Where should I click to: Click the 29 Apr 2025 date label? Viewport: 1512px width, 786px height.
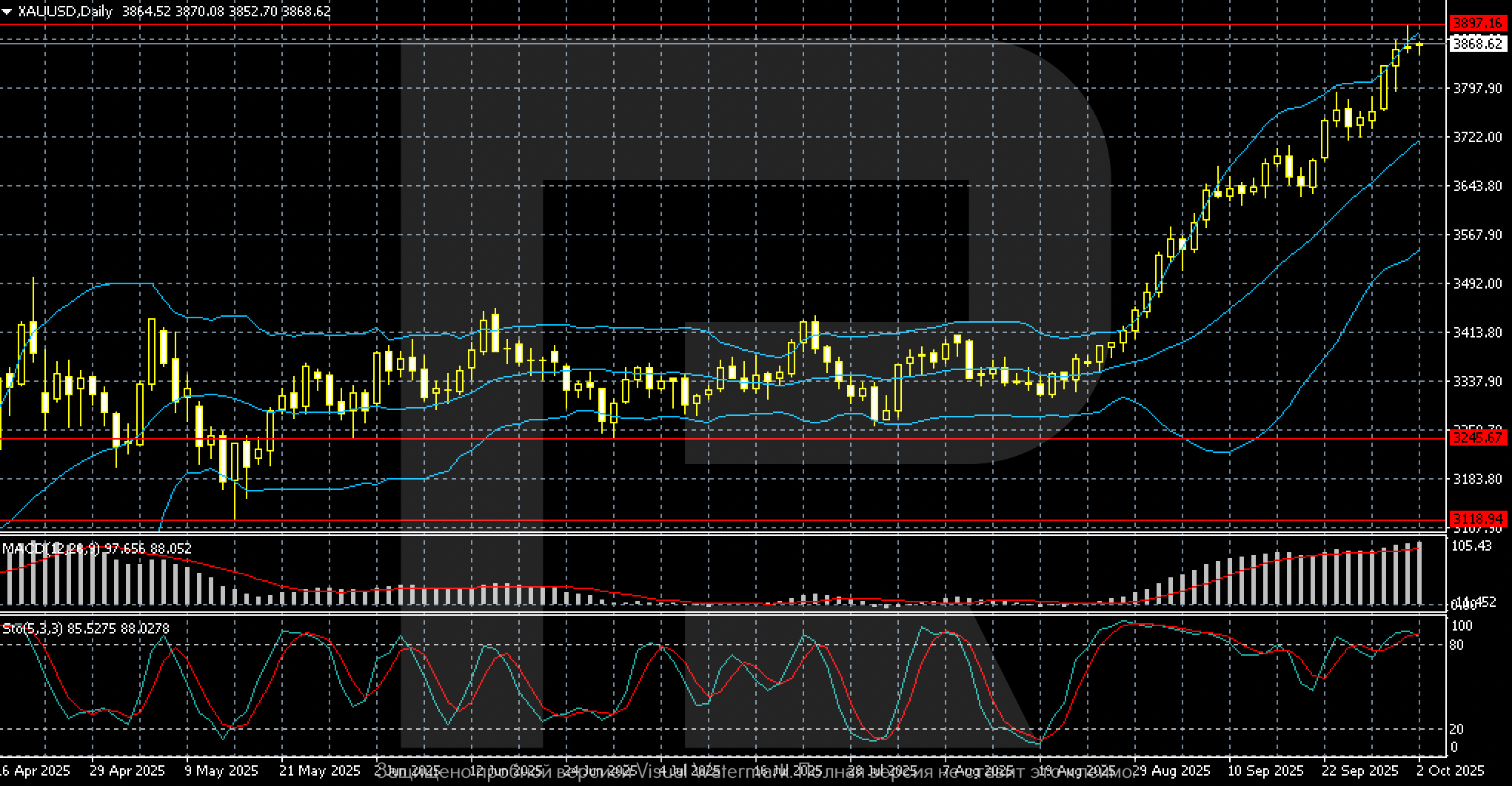(127, 770)
